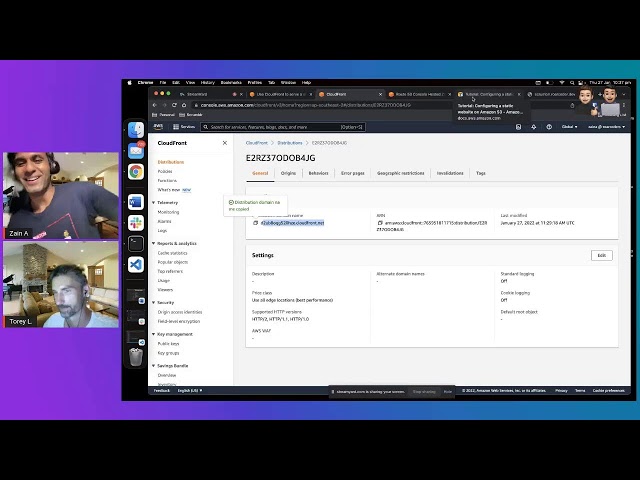Image resolution: width=640 pixels, height=480 pixels.
Task: Open the English (US) language selector
Action: pos(190,391)
